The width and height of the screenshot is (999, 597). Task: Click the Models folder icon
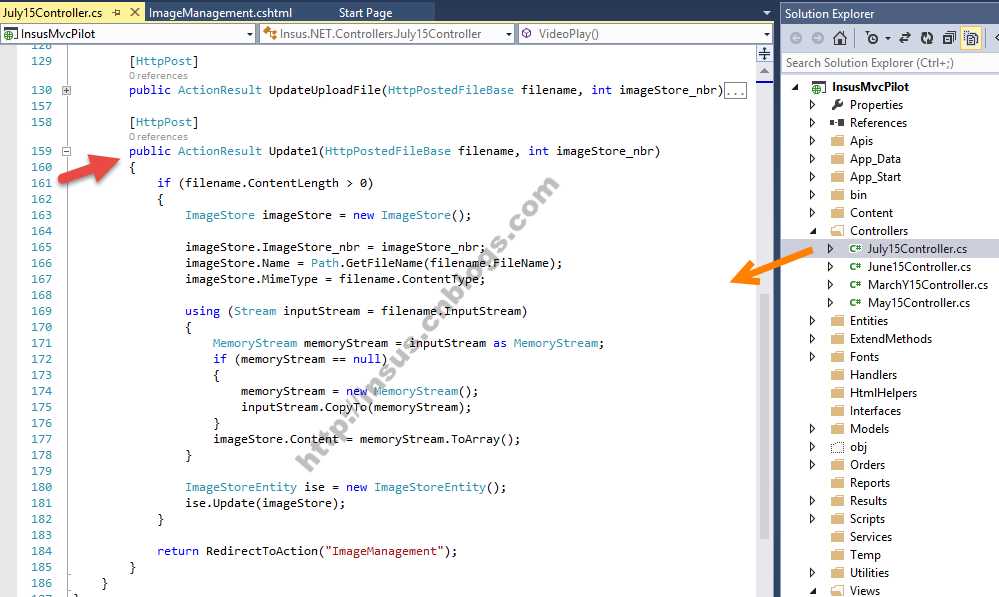[837, 429]
